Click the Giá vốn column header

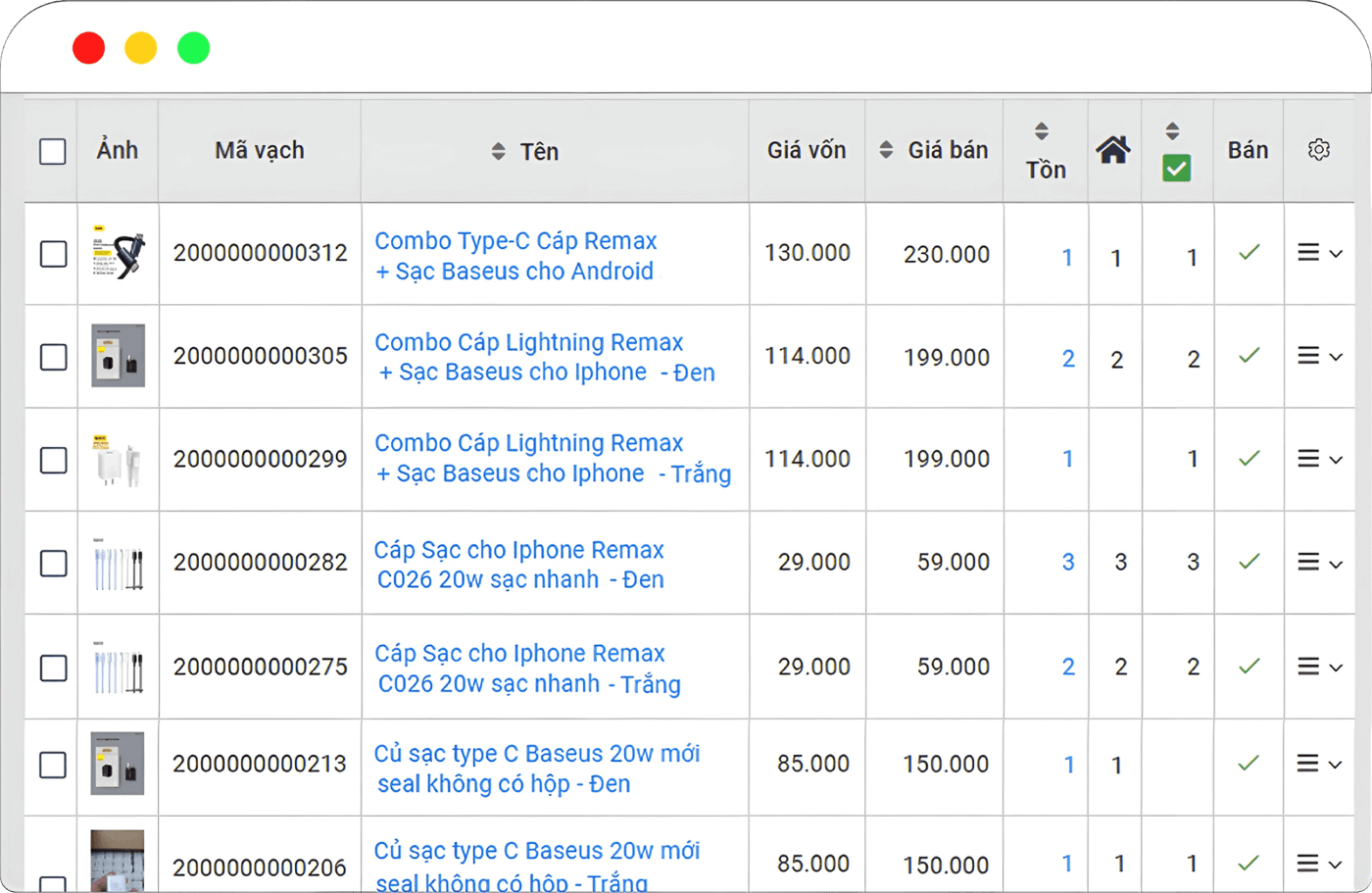(x=806, y=151)
